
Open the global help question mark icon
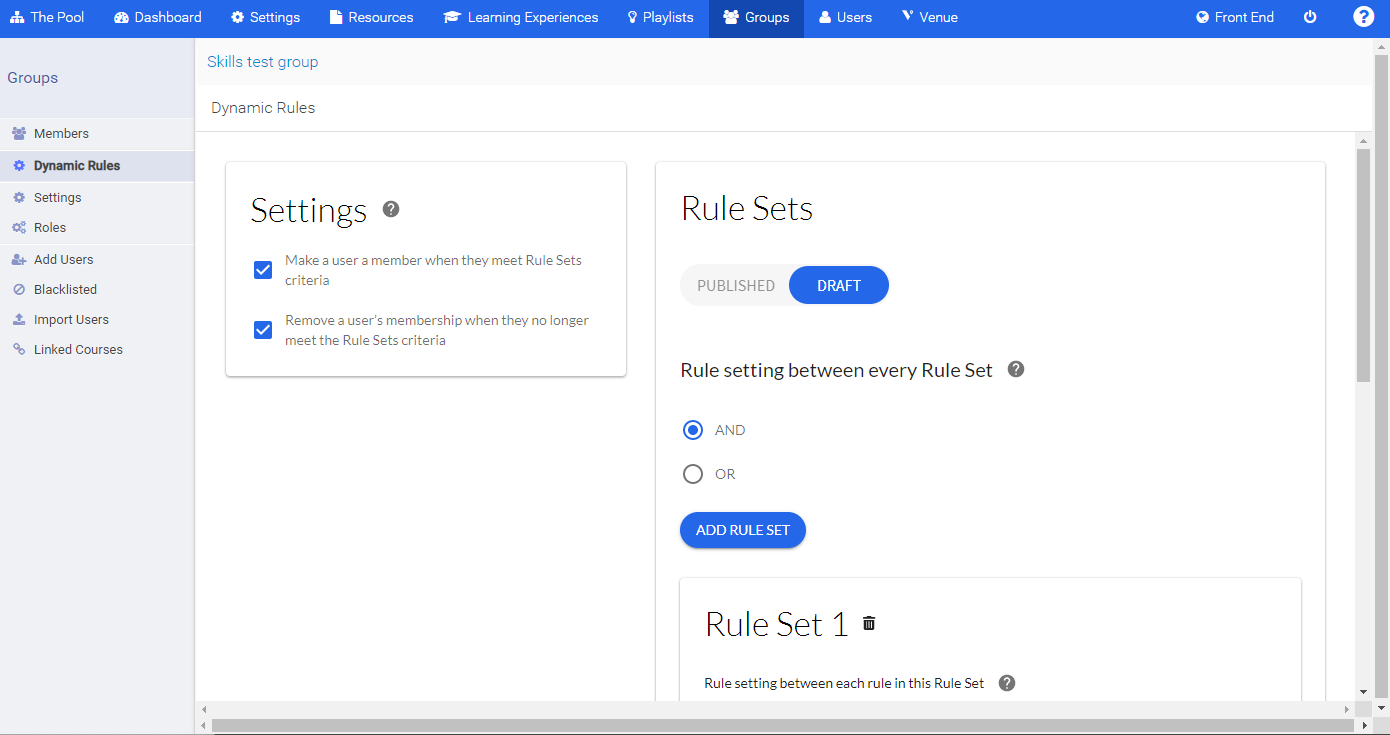(1363, 16)
